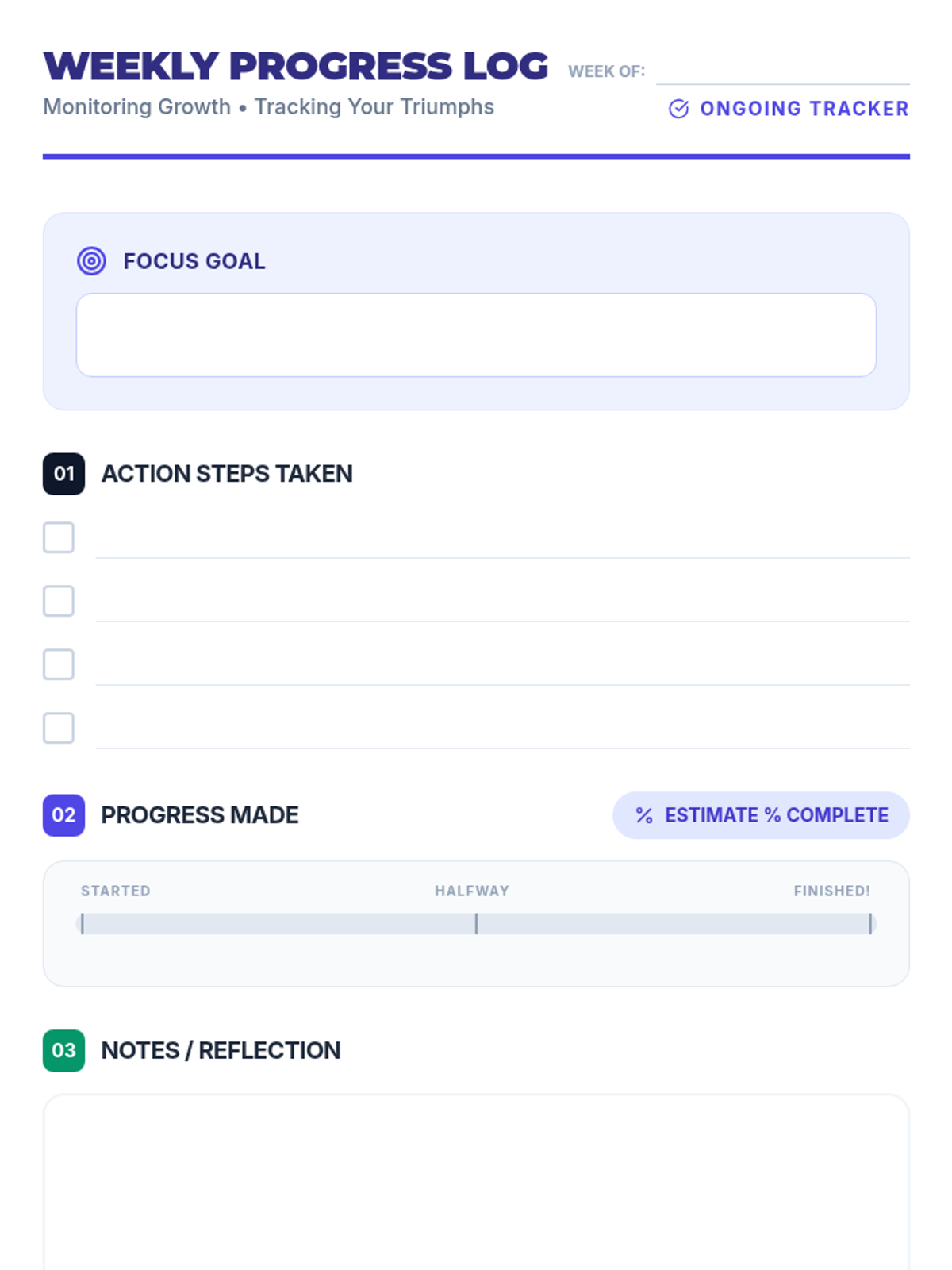Click the 01 section number badge

pyautogui.click(x=63, y=474)
